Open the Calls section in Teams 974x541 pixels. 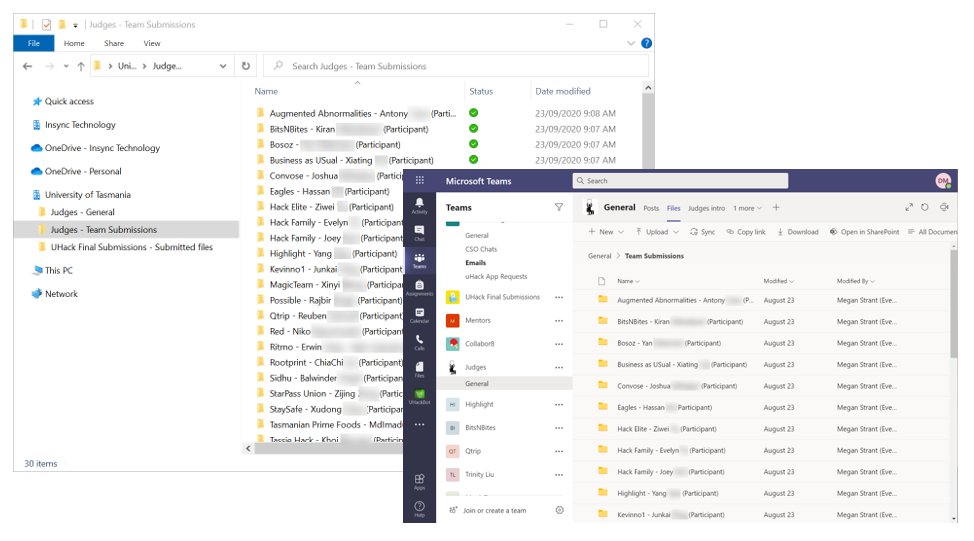coord(419,342)
